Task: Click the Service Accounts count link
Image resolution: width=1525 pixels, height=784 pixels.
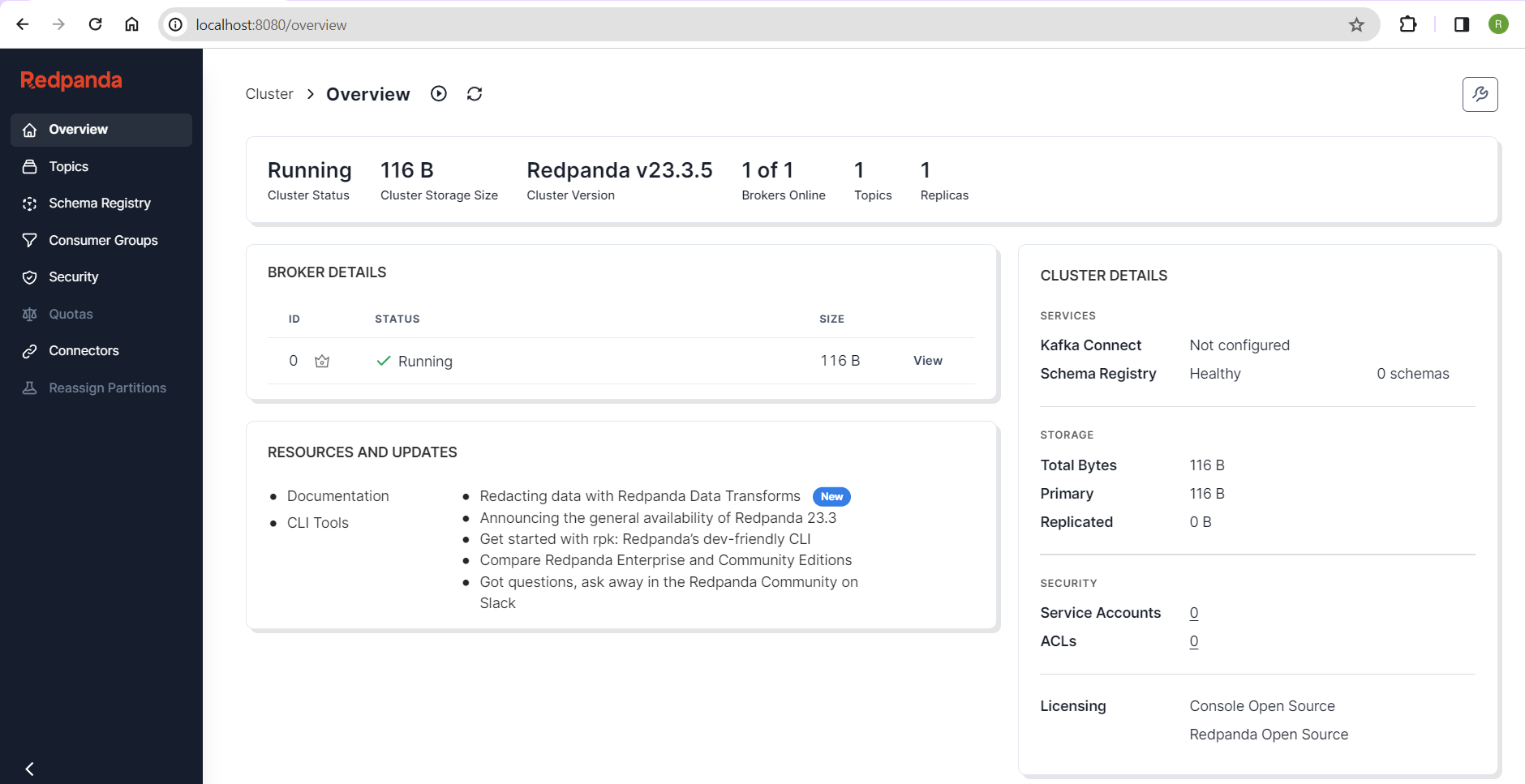Action: (x=1194, y=613)
